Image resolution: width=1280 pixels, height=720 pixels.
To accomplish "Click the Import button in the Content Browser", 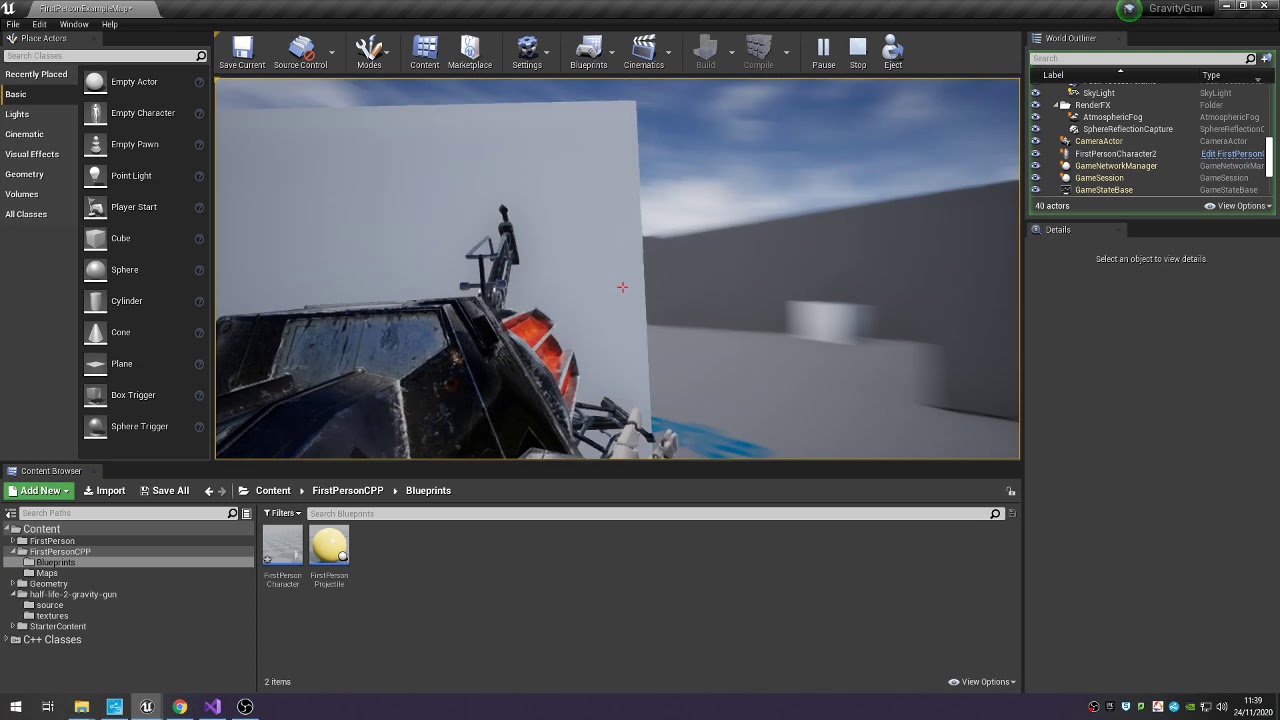I will (x=104, y=491).
